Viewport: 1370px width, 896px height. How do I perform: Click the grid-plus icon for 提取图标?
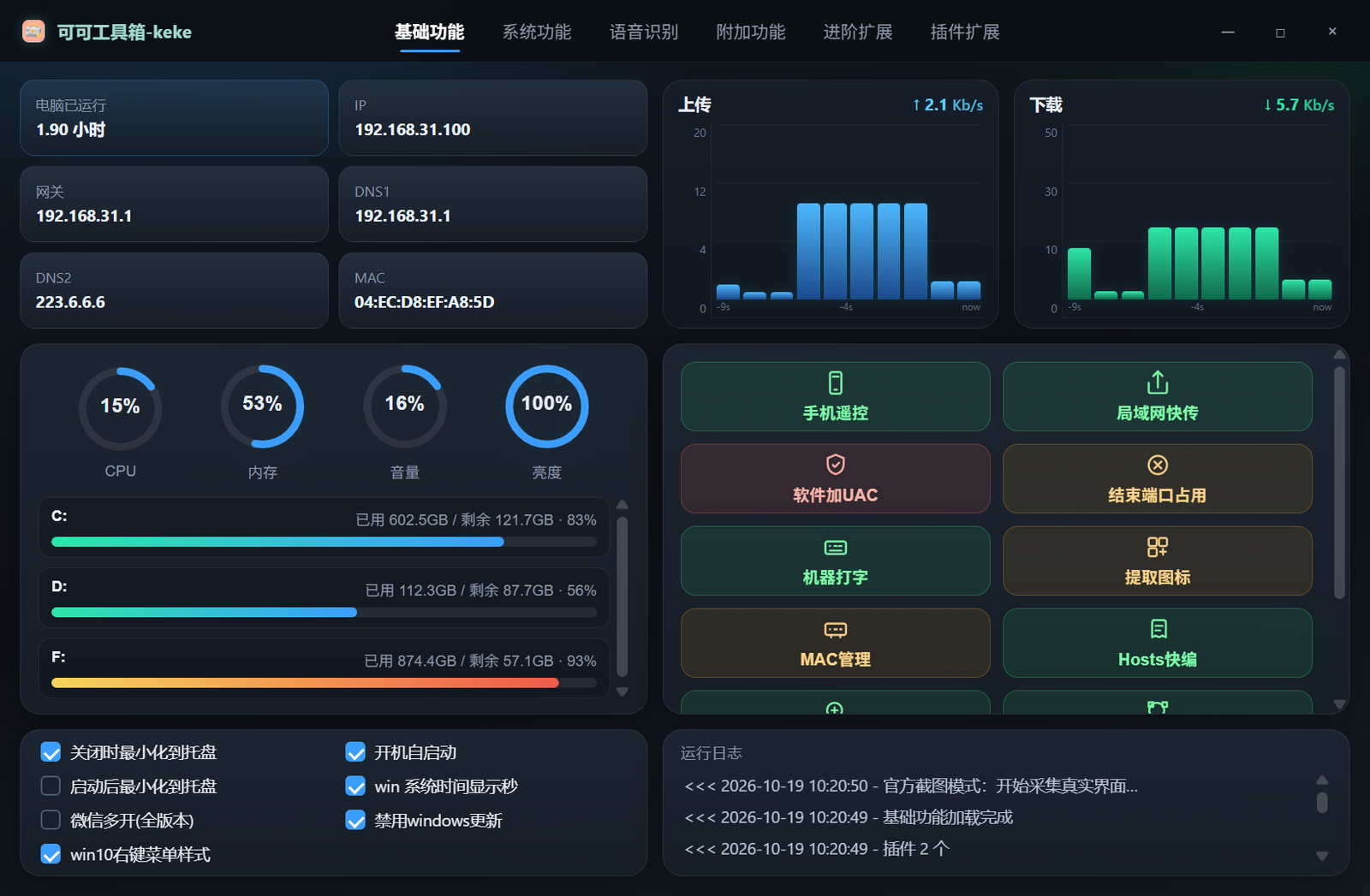[1158, 547]
